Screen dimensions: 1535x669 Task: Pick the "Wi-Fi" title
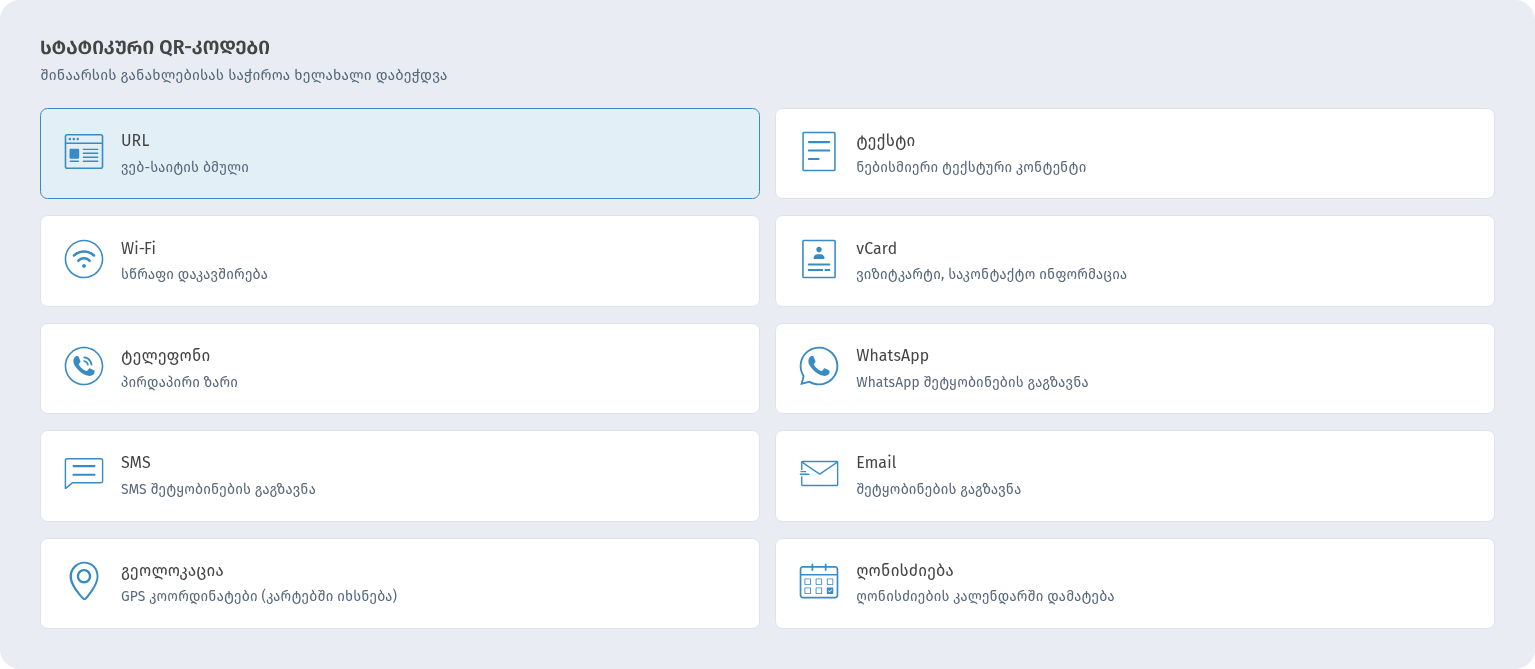click(x=138, y=248)
